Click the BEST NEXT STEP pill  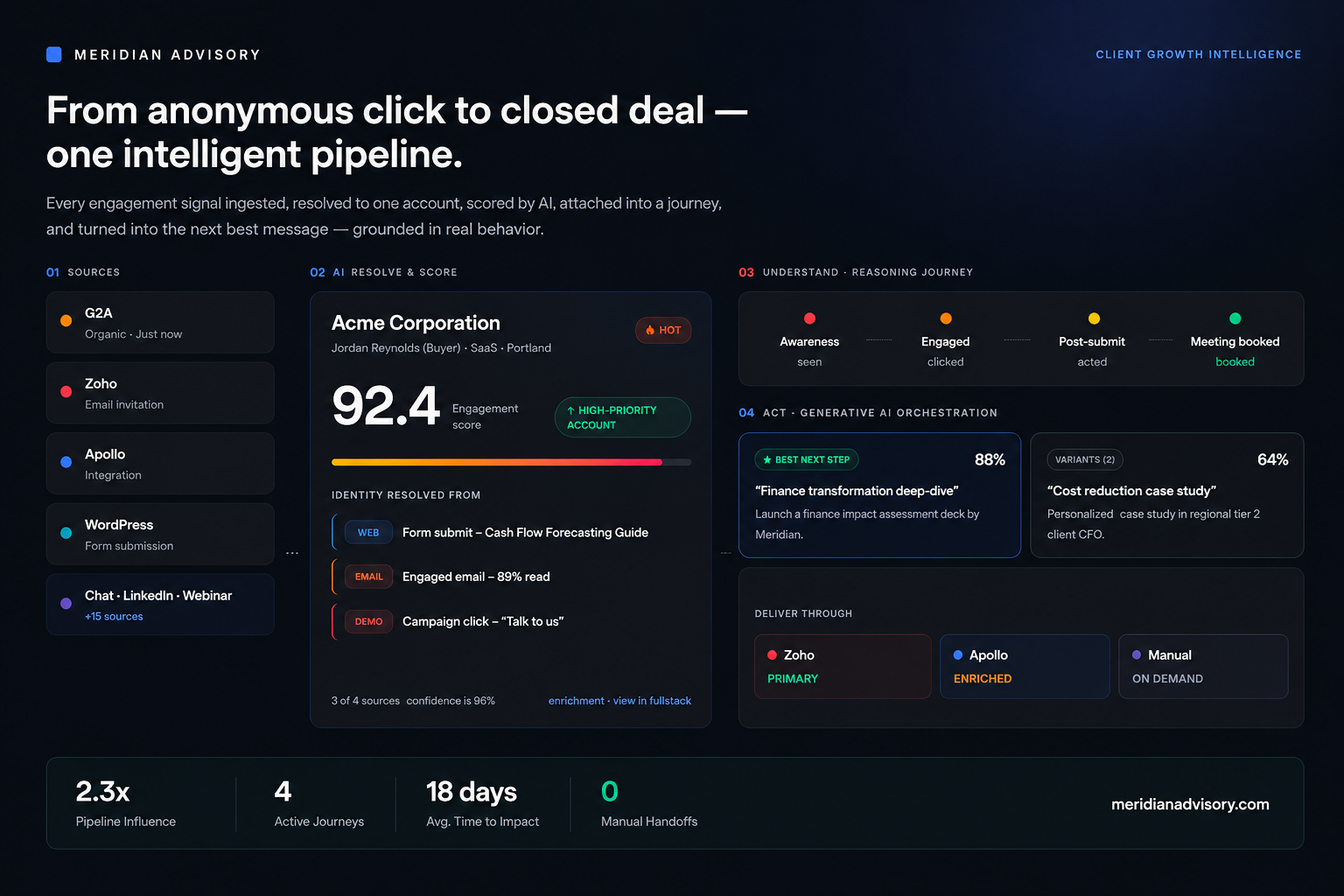pos(807,459)
